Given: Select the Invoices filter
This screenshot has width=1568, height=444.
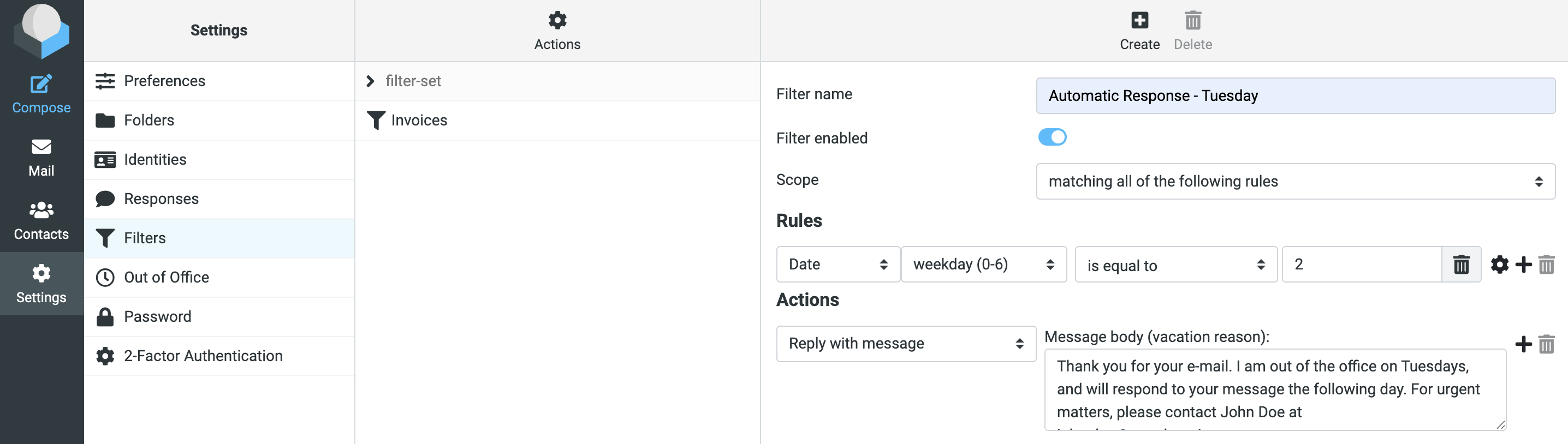Looking at the screenshot, I should coord(419,121).
